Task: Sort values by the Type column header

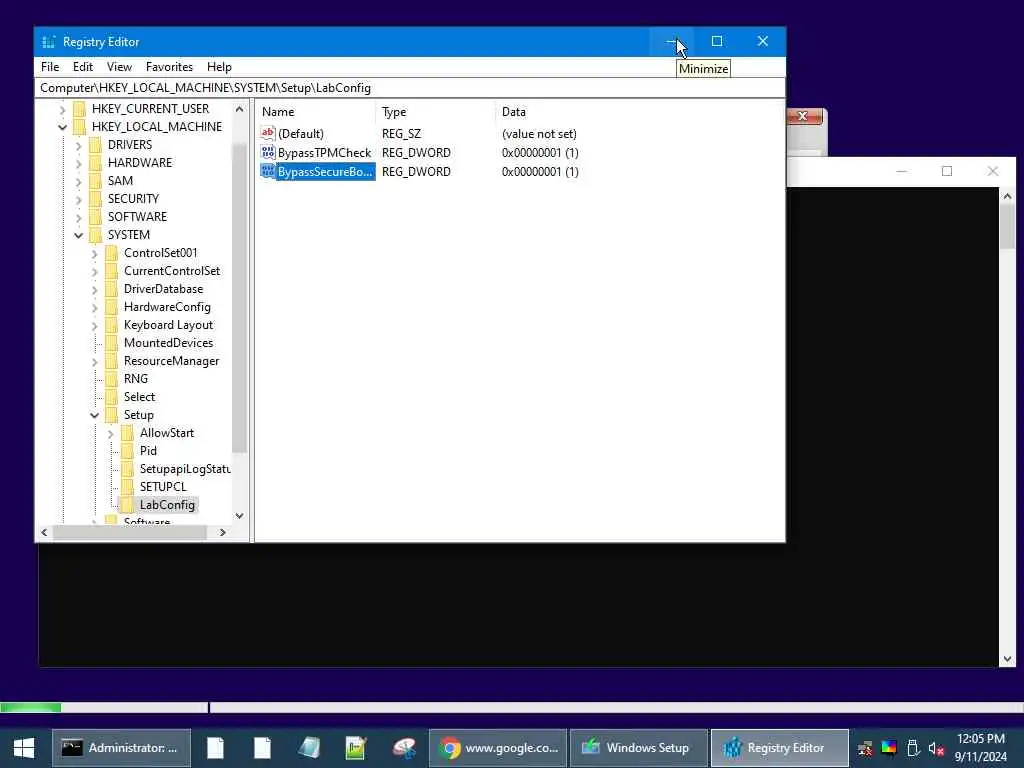Action: pos(436,112)
